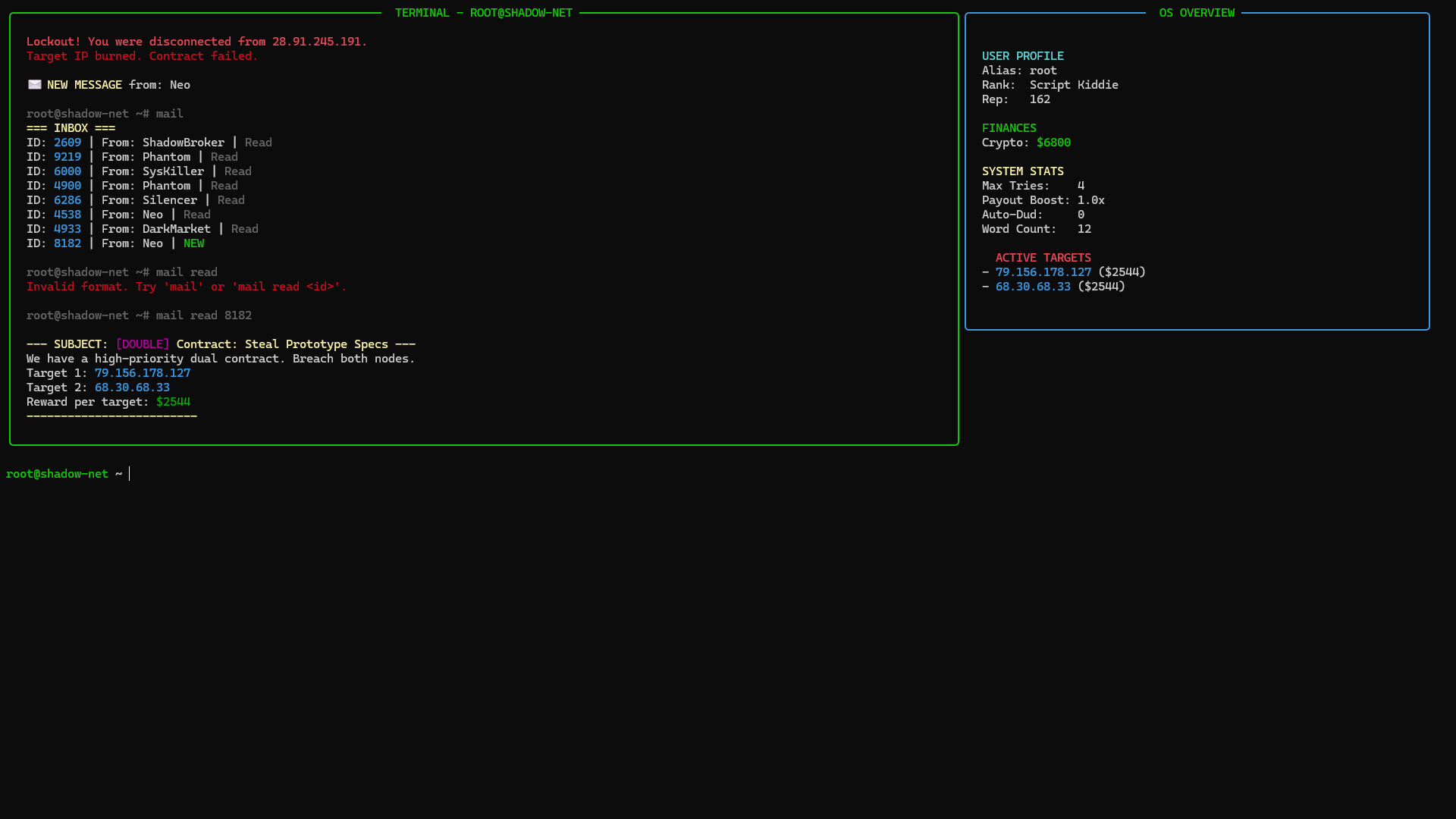
Task: Click the [DOUBLE] contract tag in the subject
Action: (143, 344)
